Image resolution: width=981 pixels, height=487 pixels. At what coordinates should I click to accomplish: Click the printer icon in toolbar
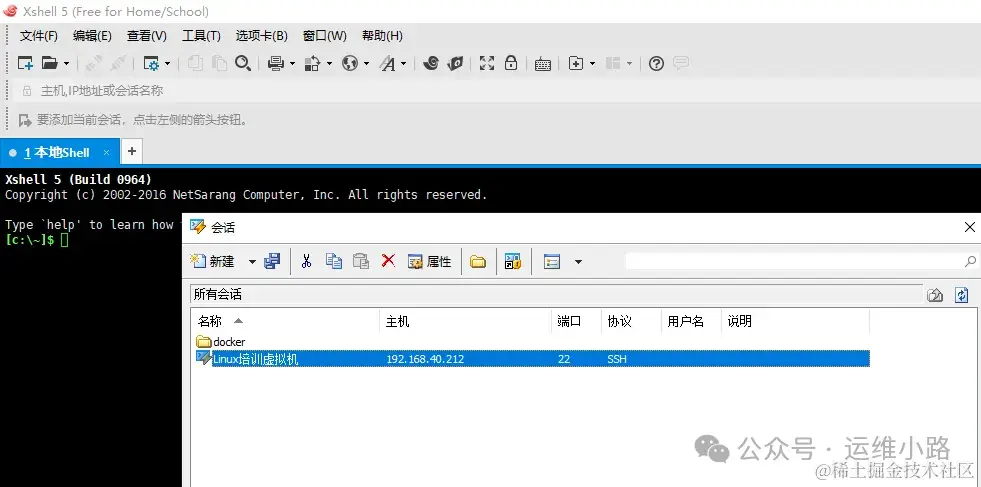(x=276, y=63)
